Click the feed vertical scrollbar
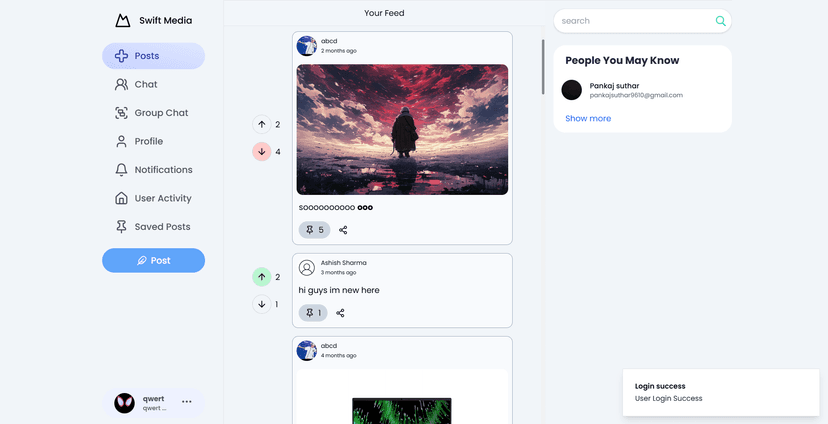The width and height of the screenshot is (828, 424). pos(543,67)
